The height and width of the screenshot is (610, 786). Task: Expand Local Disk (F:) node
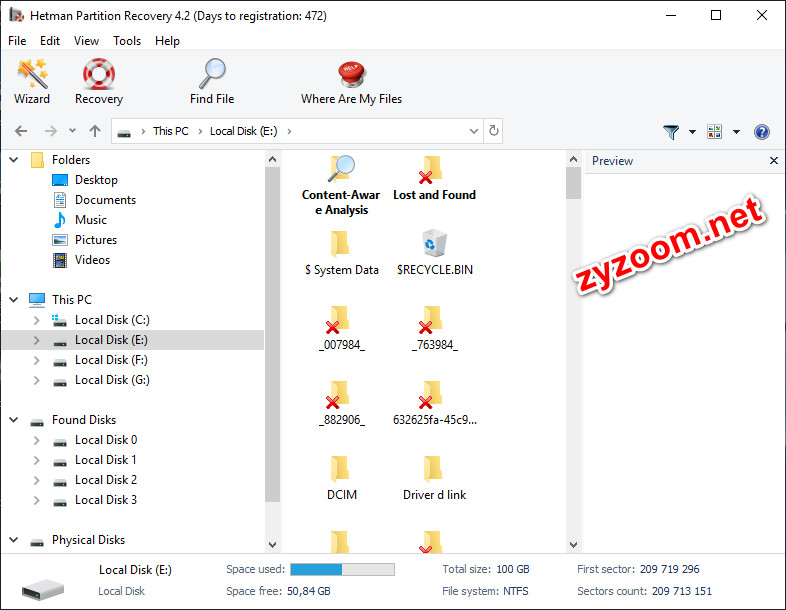click(37, 360)
